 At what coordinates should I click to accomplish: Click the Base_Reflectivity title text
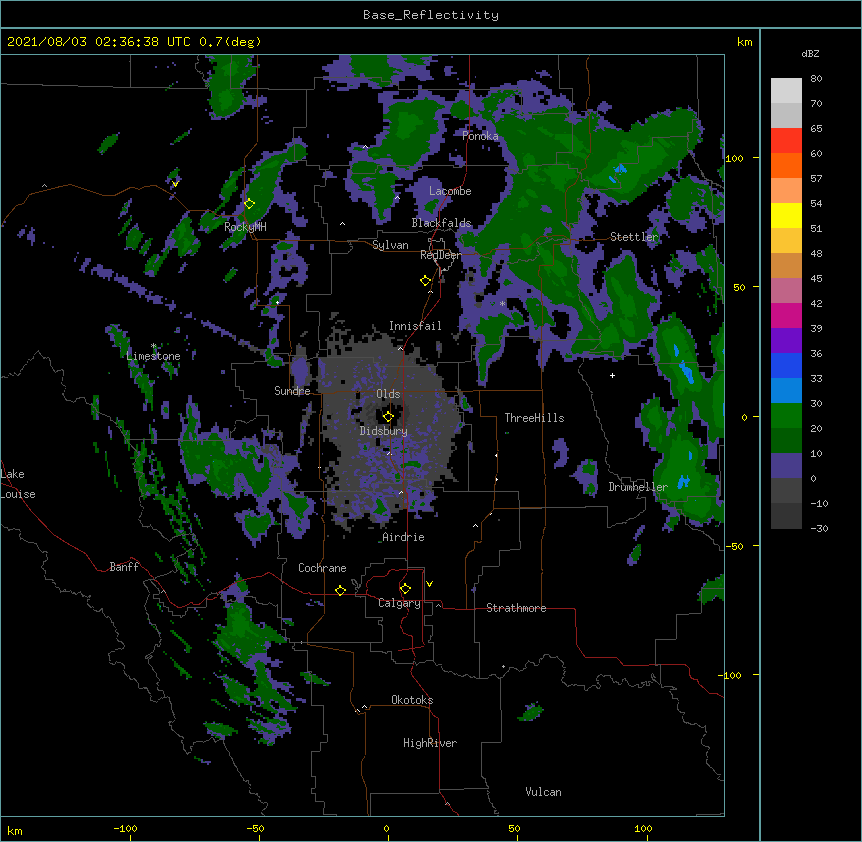coord(431,15)
